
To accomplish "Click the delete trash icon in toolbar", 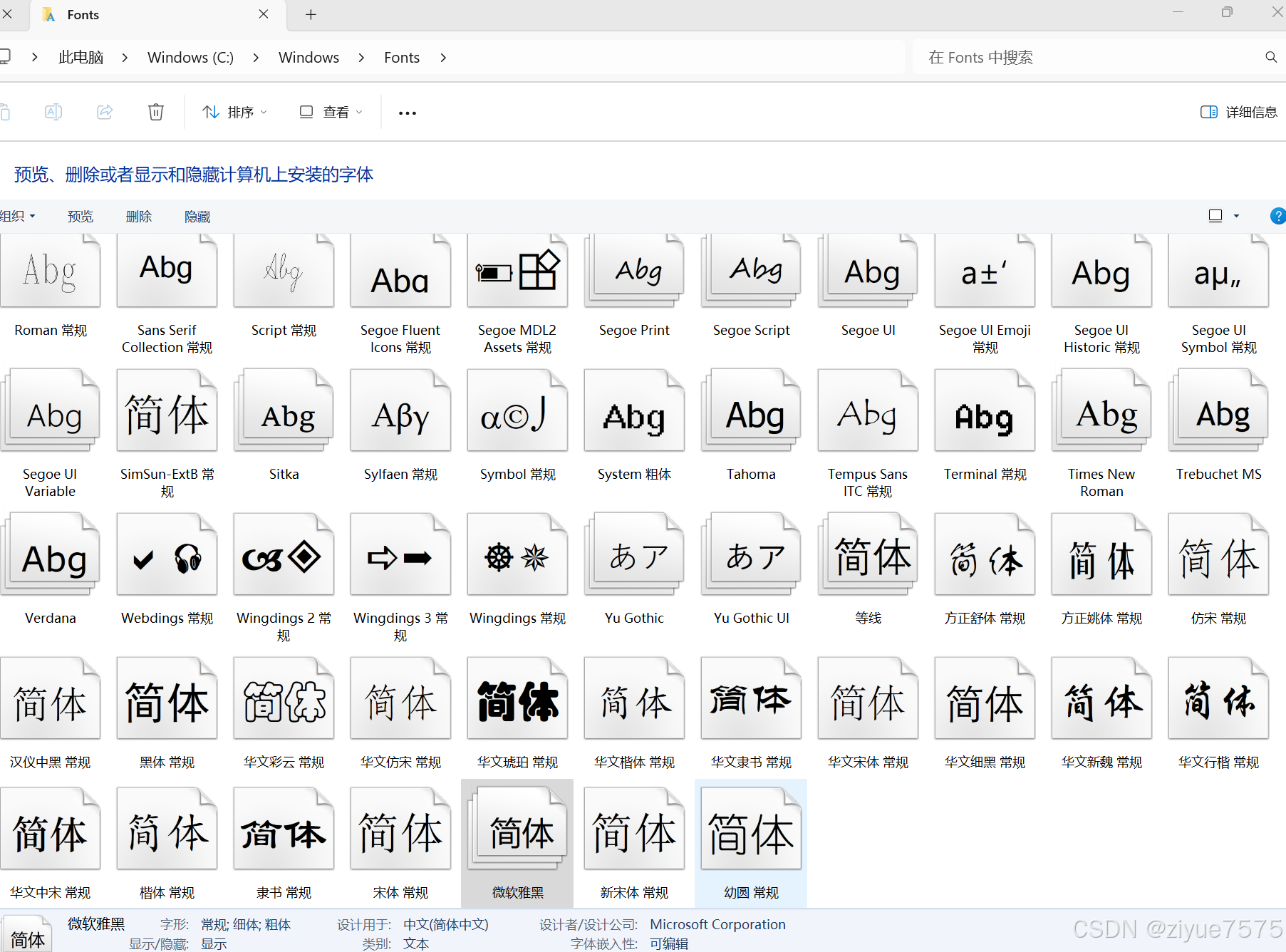I will 156,112.
